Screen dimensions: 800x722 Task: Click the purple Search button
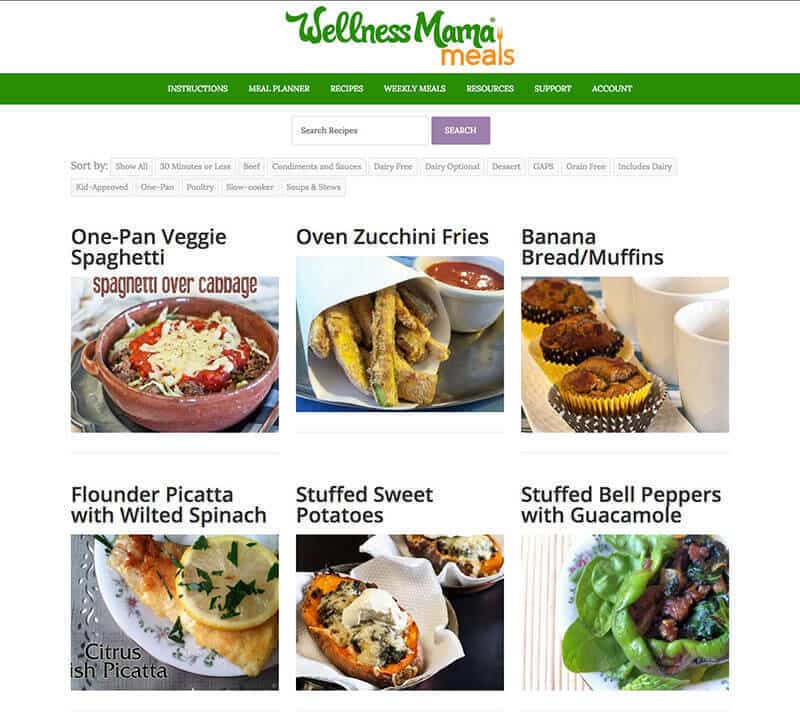point(461,131)
